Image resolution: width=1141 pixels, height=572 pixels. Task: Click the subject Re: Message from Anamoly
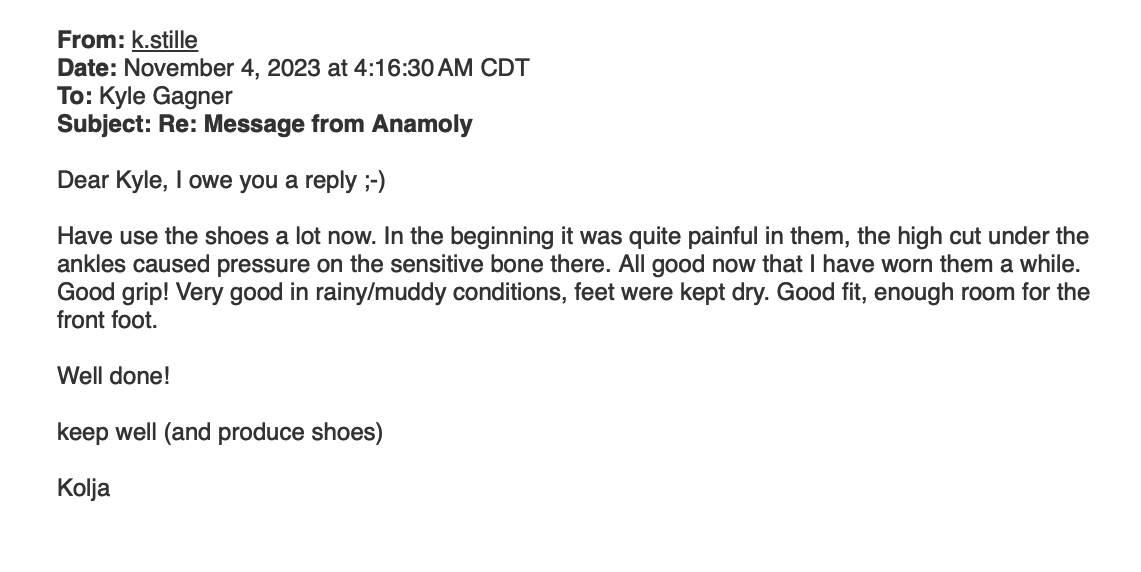tap(315, 124)
